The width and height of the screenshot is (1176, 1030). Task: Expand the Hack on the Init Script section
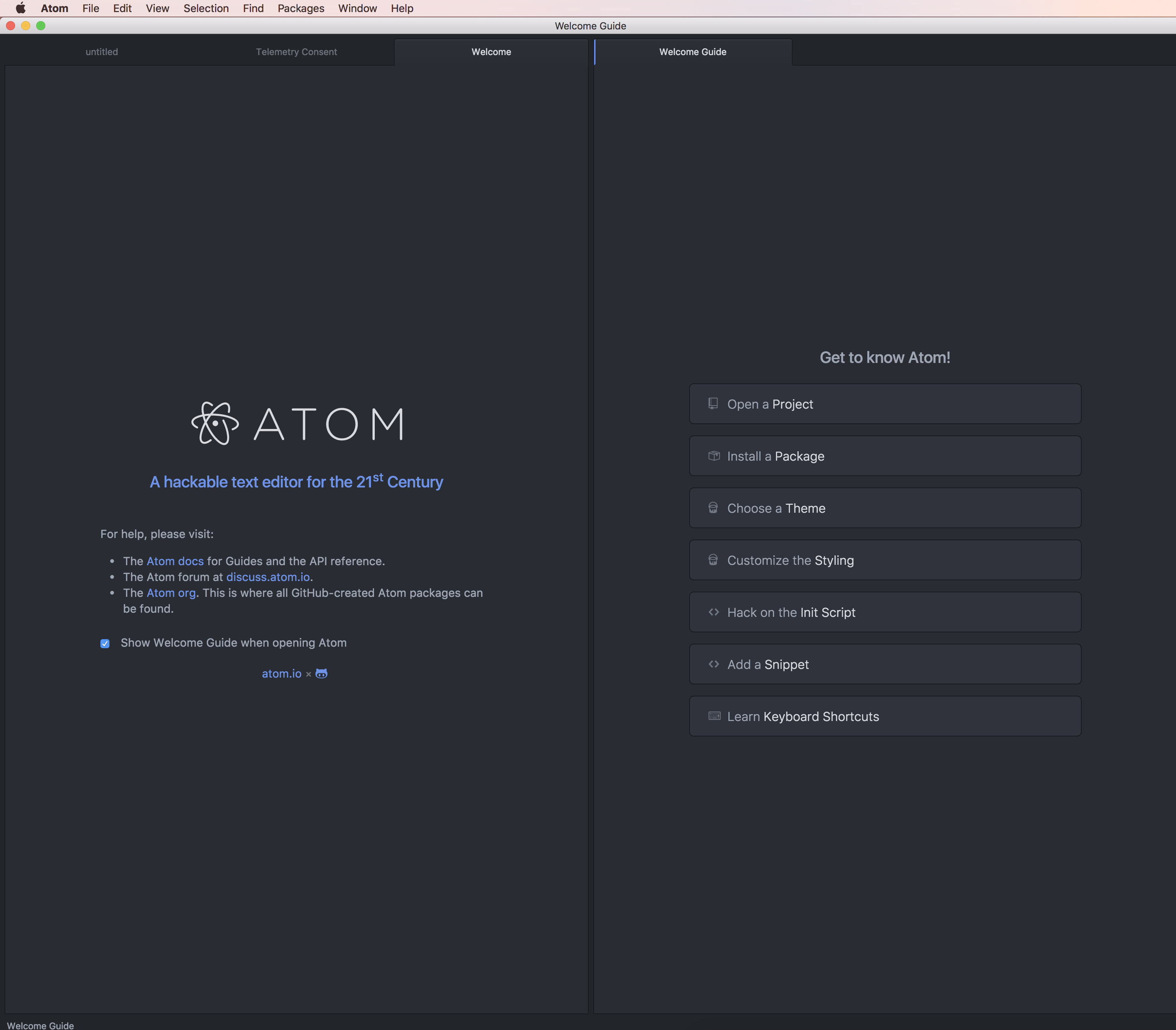click(885, 612)
